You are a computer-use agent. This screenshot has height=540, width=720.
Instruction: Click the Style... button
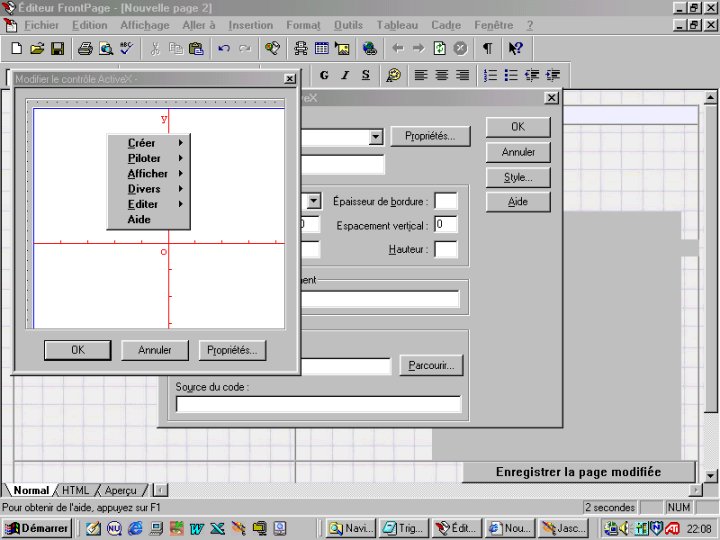518,177
